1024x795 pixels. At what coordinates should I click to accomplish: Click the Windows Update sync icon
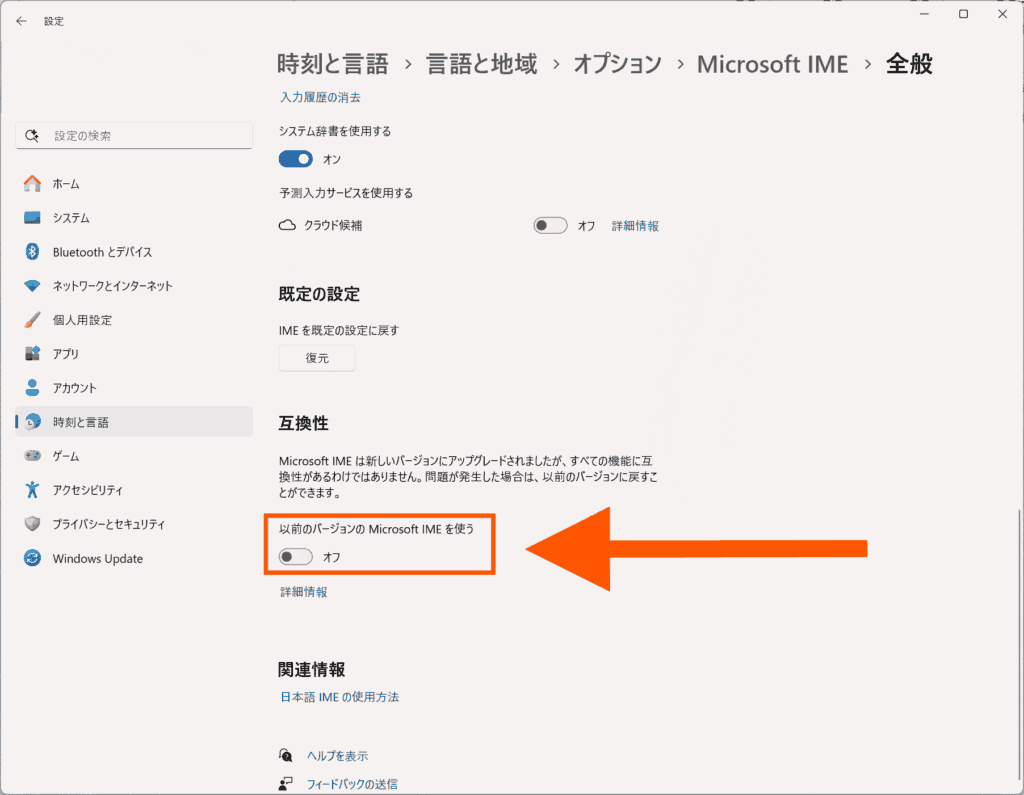tap(32, 558)
